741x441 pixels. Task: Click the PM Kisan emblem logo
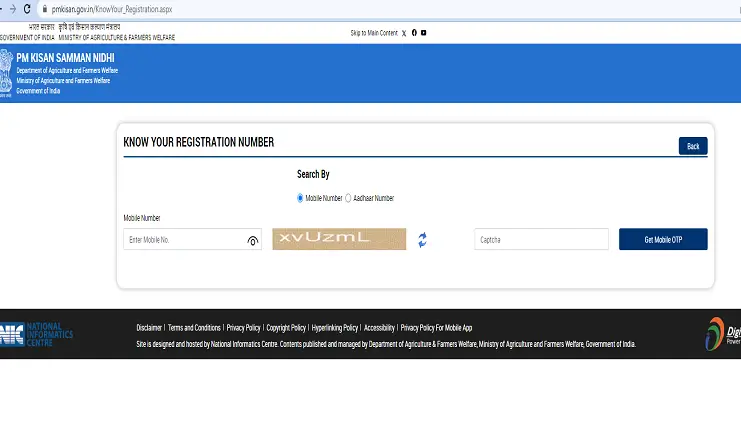tap(7, 71)
